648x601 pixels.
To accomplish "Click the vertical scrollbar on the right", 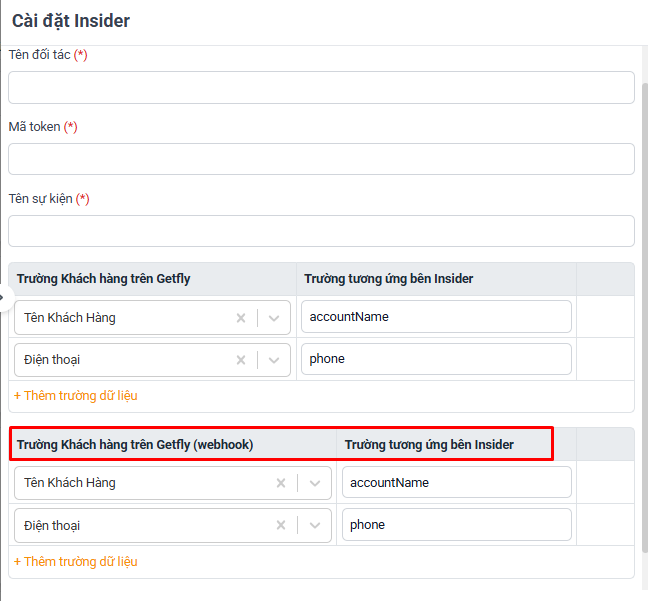I will click(x=645, y=317).
